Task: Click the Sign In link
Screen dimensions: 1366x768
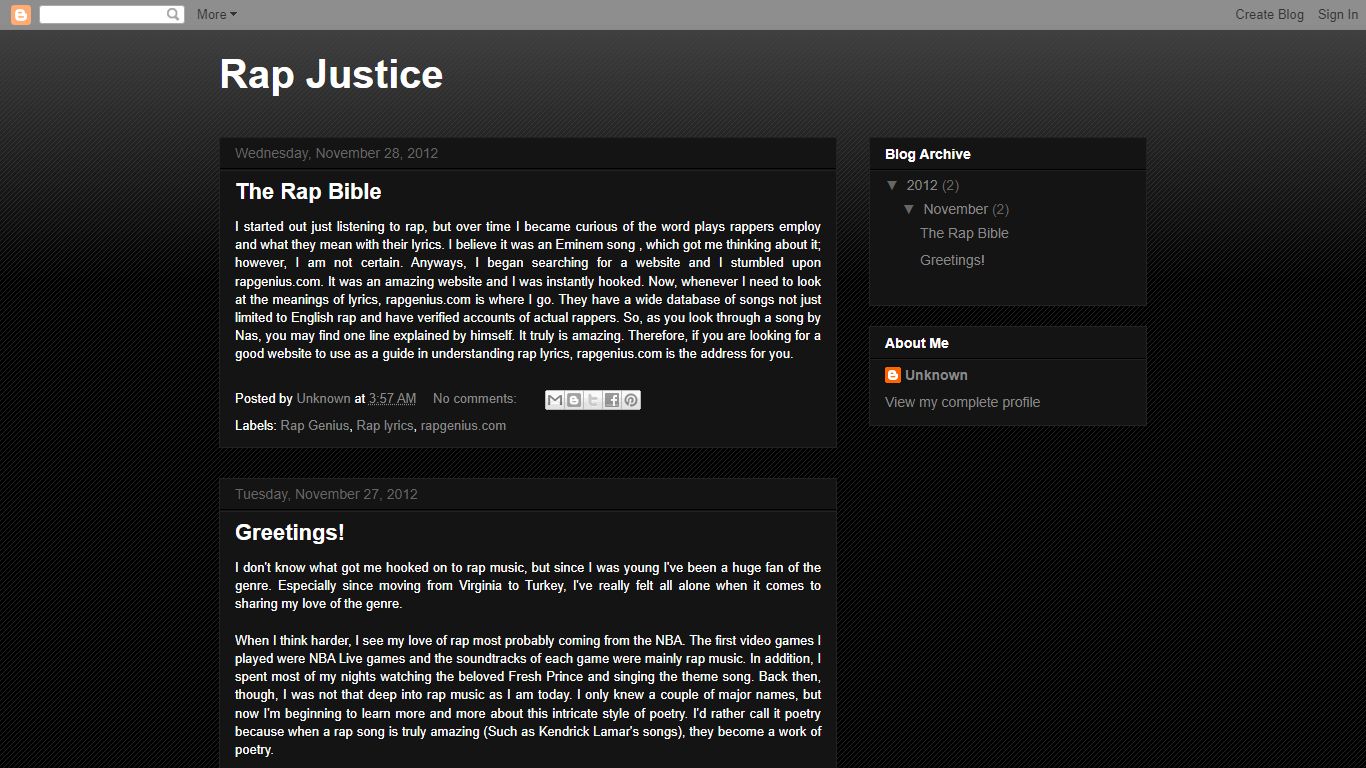Action: [1337, 14]
